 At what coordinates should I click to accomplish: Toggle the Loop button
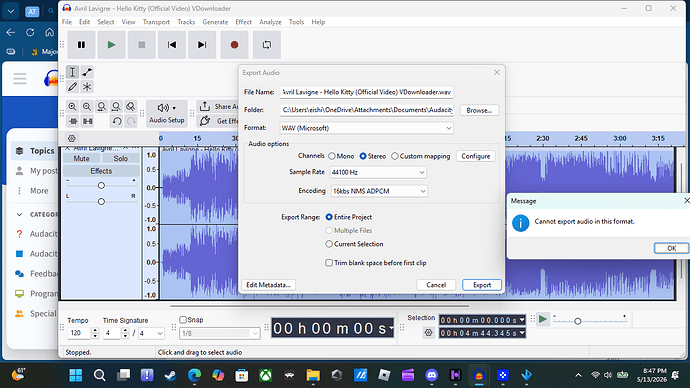point(267,44)
